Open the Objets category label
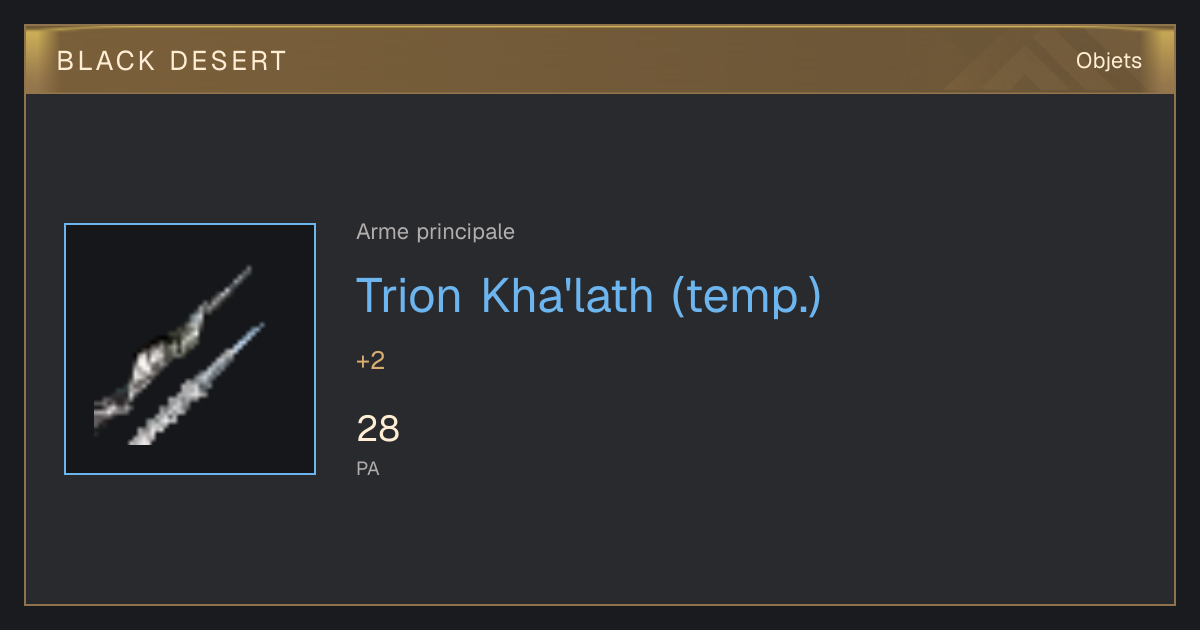 [x=1108, y=61]
